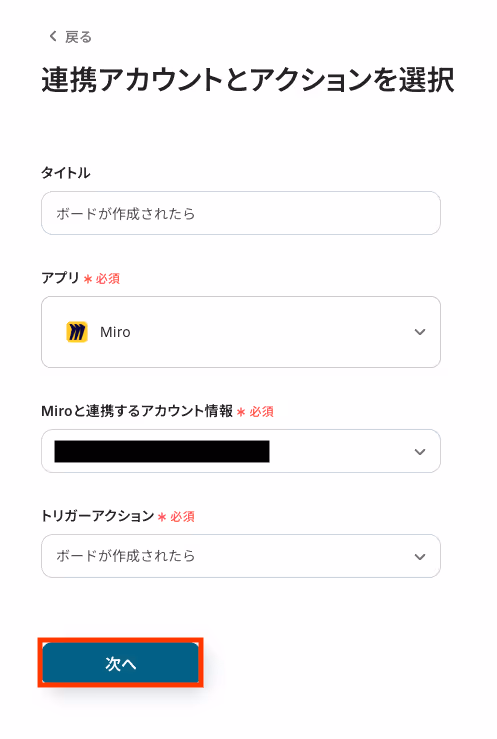Image resolution: width=497 pixels, height=739 pixels.
Task: Click the blacked-out account name entry
Action: coord(162,452)
